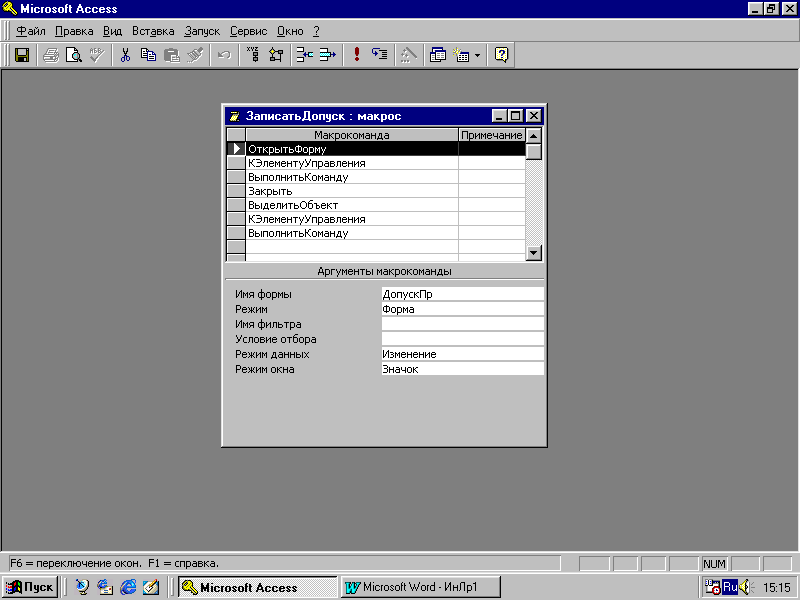800x600 pixels.
Task: Click row selector beside Закрыть
Action: point(236,191)
